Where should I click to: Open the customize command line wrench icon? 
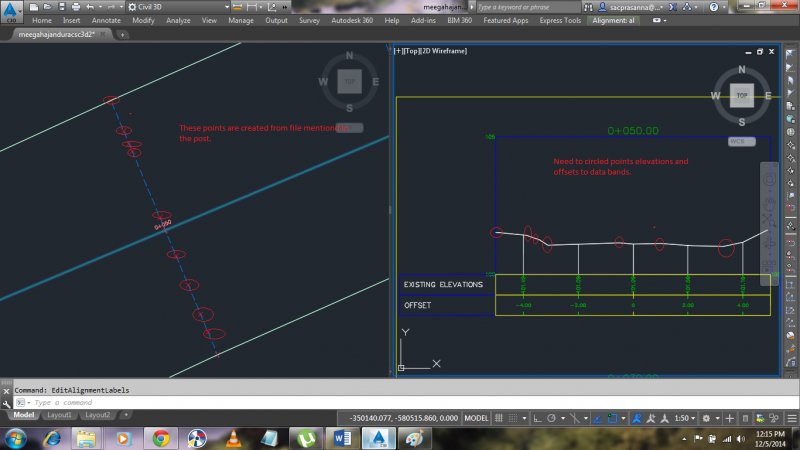(x=7, y=402)
